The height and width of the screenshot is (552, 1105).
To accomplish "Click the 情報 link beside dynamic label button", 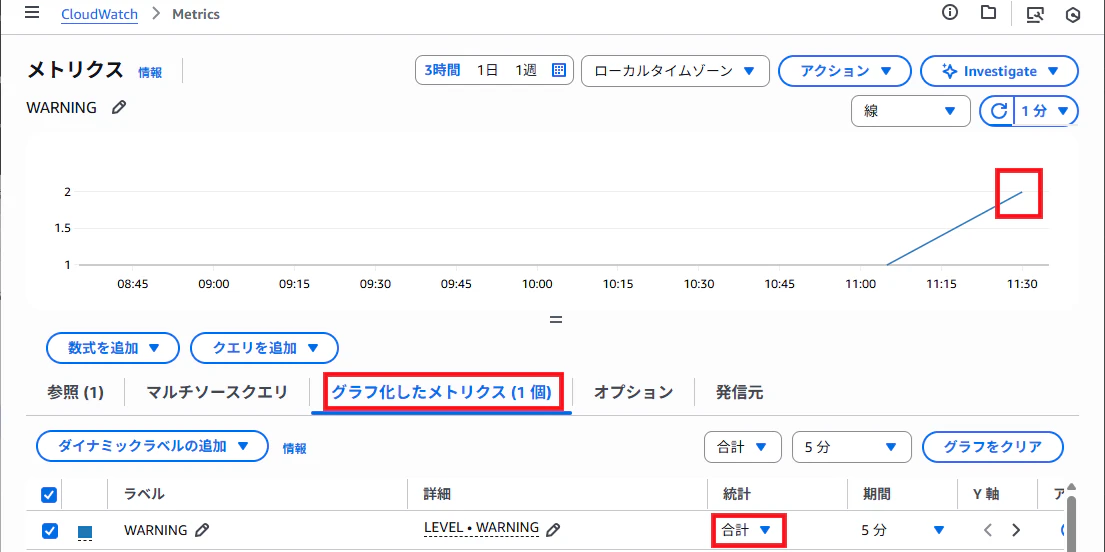I will (x=295, y=448).
